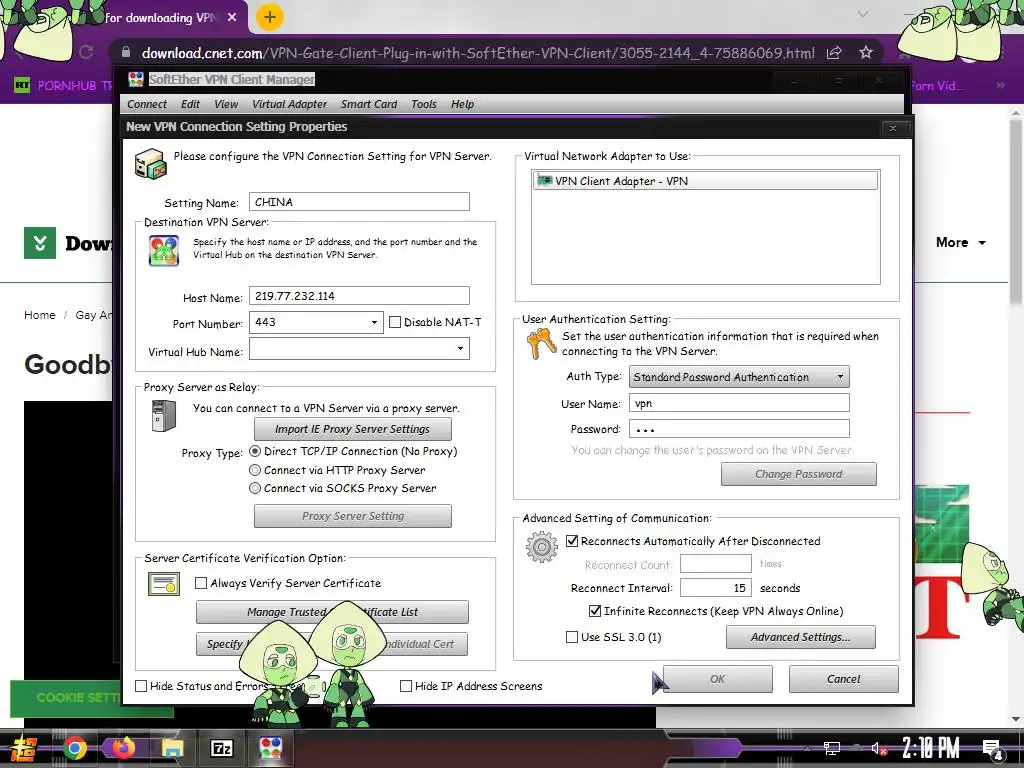
Task: Click the lock icon in browser address bar
Action: click(x=127, y=52)
